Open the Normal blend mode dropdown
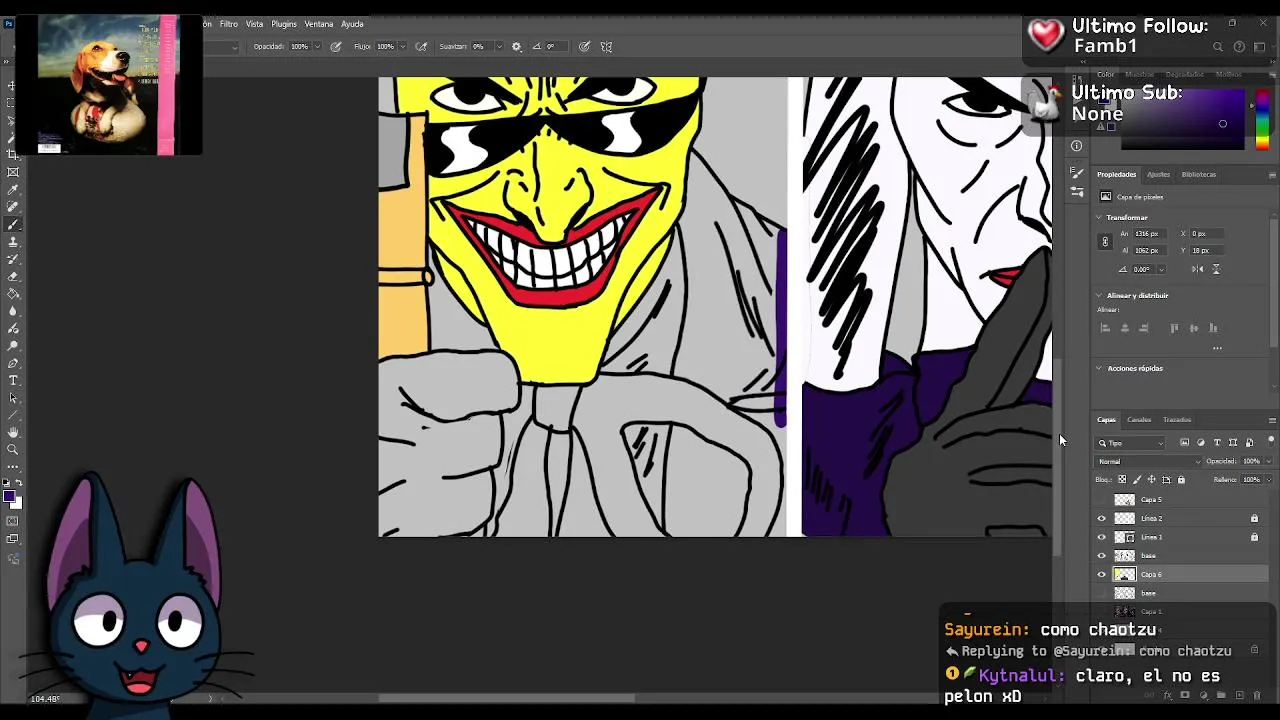1280x720 pixels. (1149, 461)
